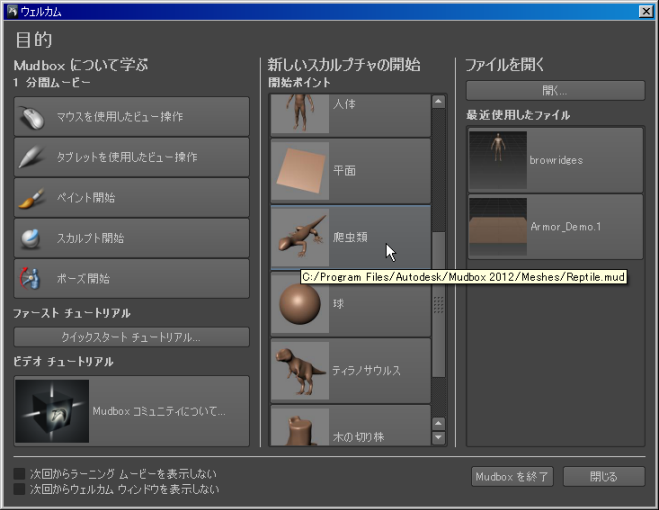Open recent file thumbnail browridges
Screen dimensions: 659x510
click(498, 160)
